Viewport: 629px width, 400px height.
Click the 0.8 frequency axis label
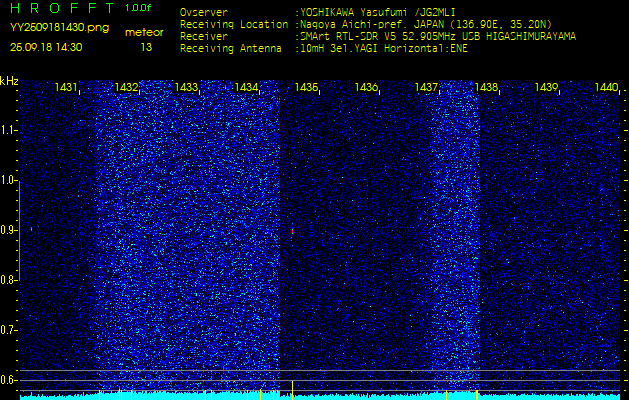pyautogui.click(x=7, y=280)
